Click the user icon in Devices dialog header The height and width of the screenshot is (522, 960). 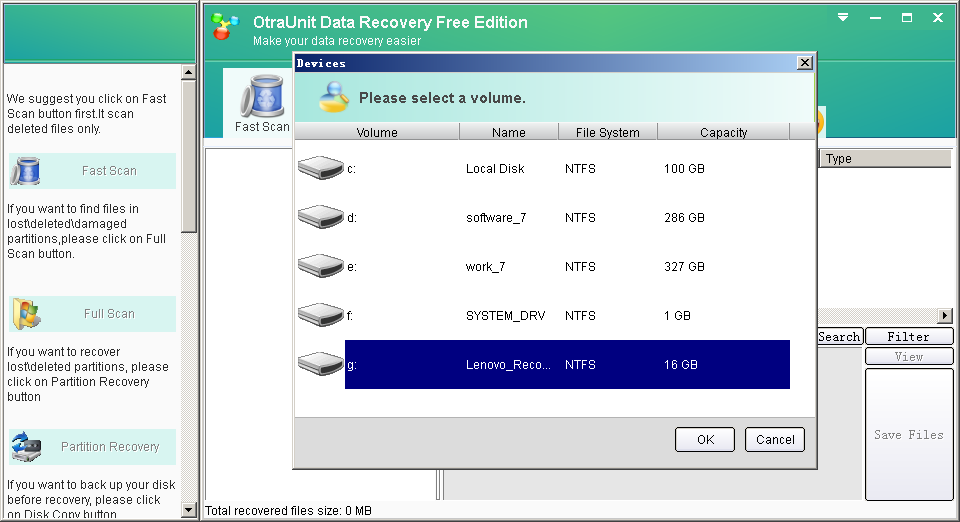tap(334, 97)
